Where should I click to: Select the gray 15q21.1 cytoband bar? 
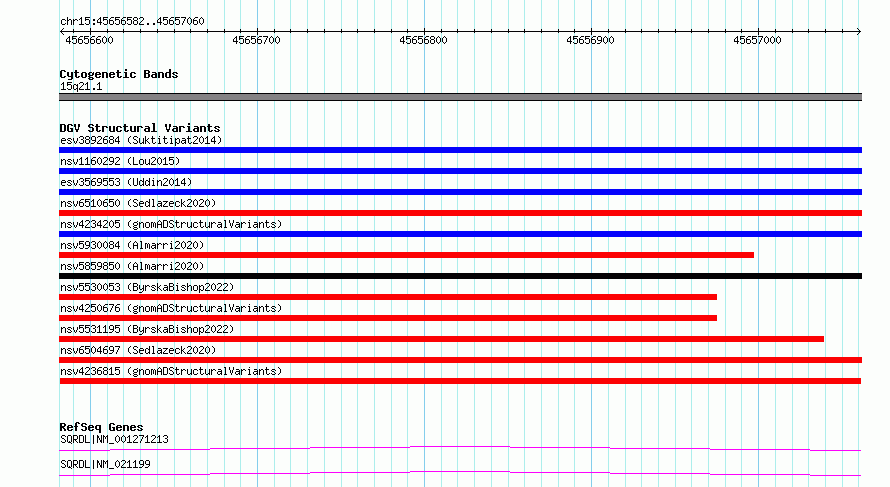pyautogui.click(x=460, y=97)
